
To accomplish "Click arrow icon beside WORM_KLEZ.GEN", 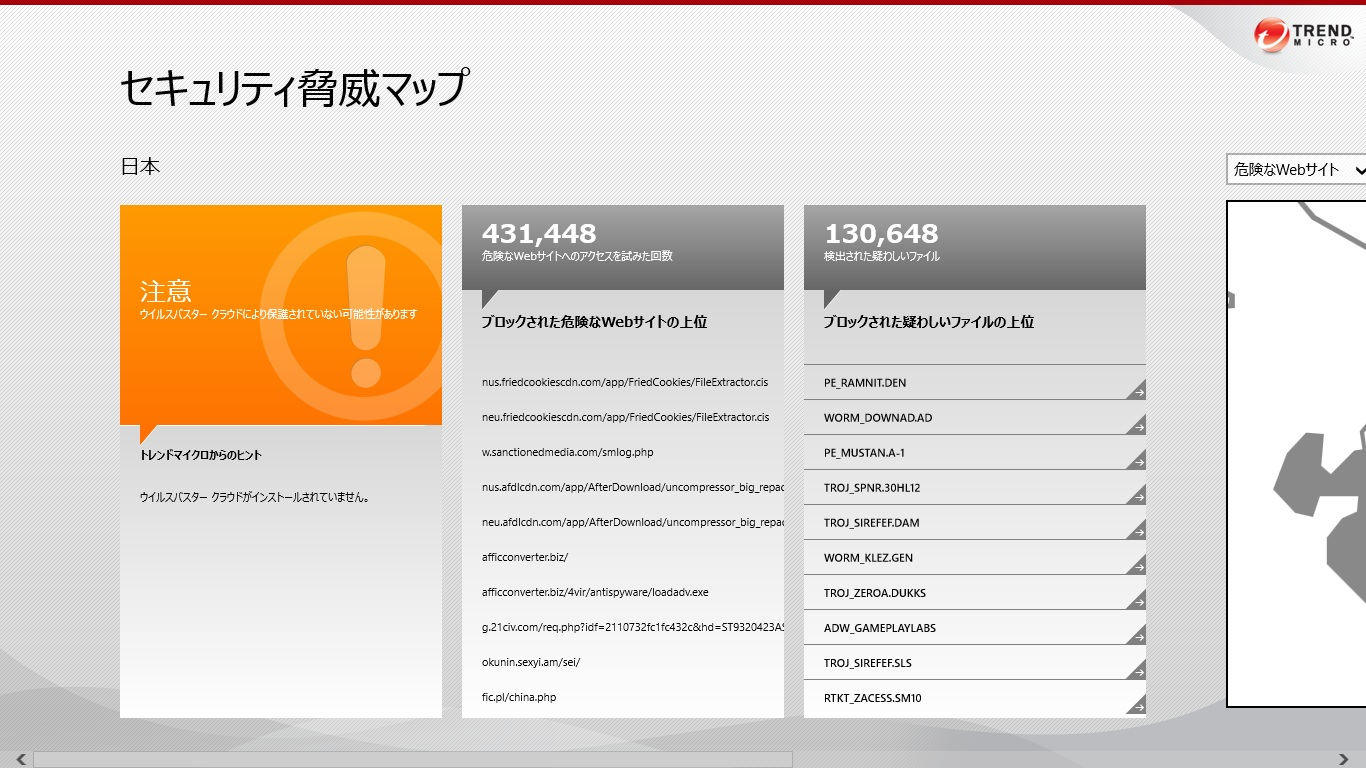I will pyautogui.click(x=1137, y=567).
